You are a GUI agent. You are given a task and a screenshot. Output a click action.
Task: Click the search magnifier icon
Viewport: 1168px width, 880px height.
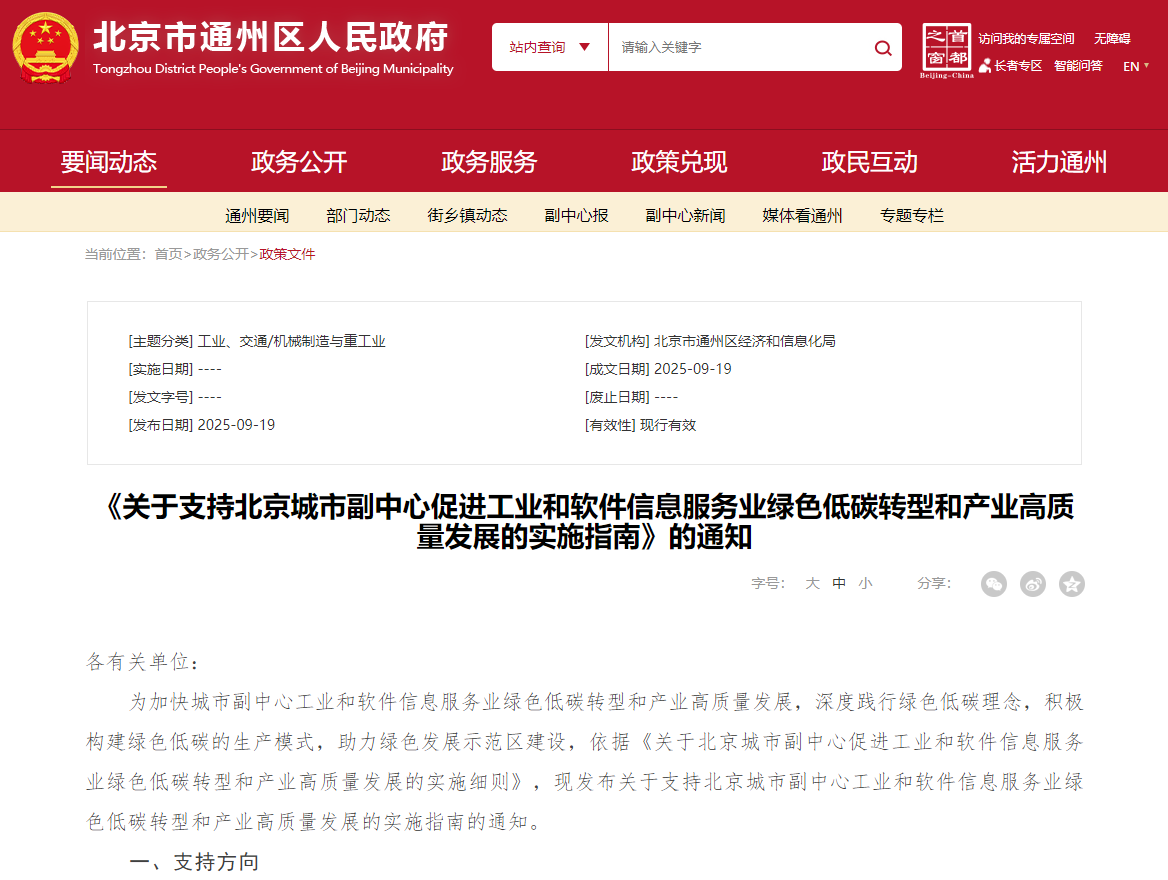pyautogui.click(x=882, y=48)
